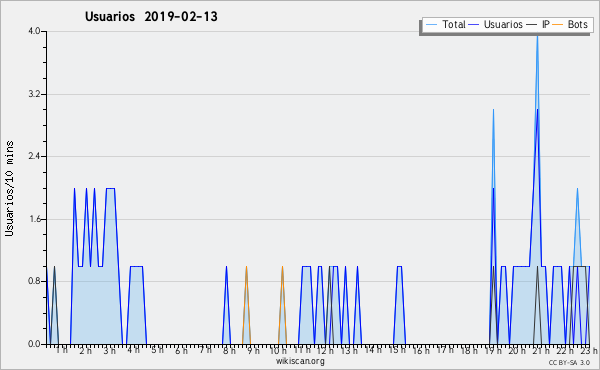Click the Usuarios/10 mins axis title

9,188
